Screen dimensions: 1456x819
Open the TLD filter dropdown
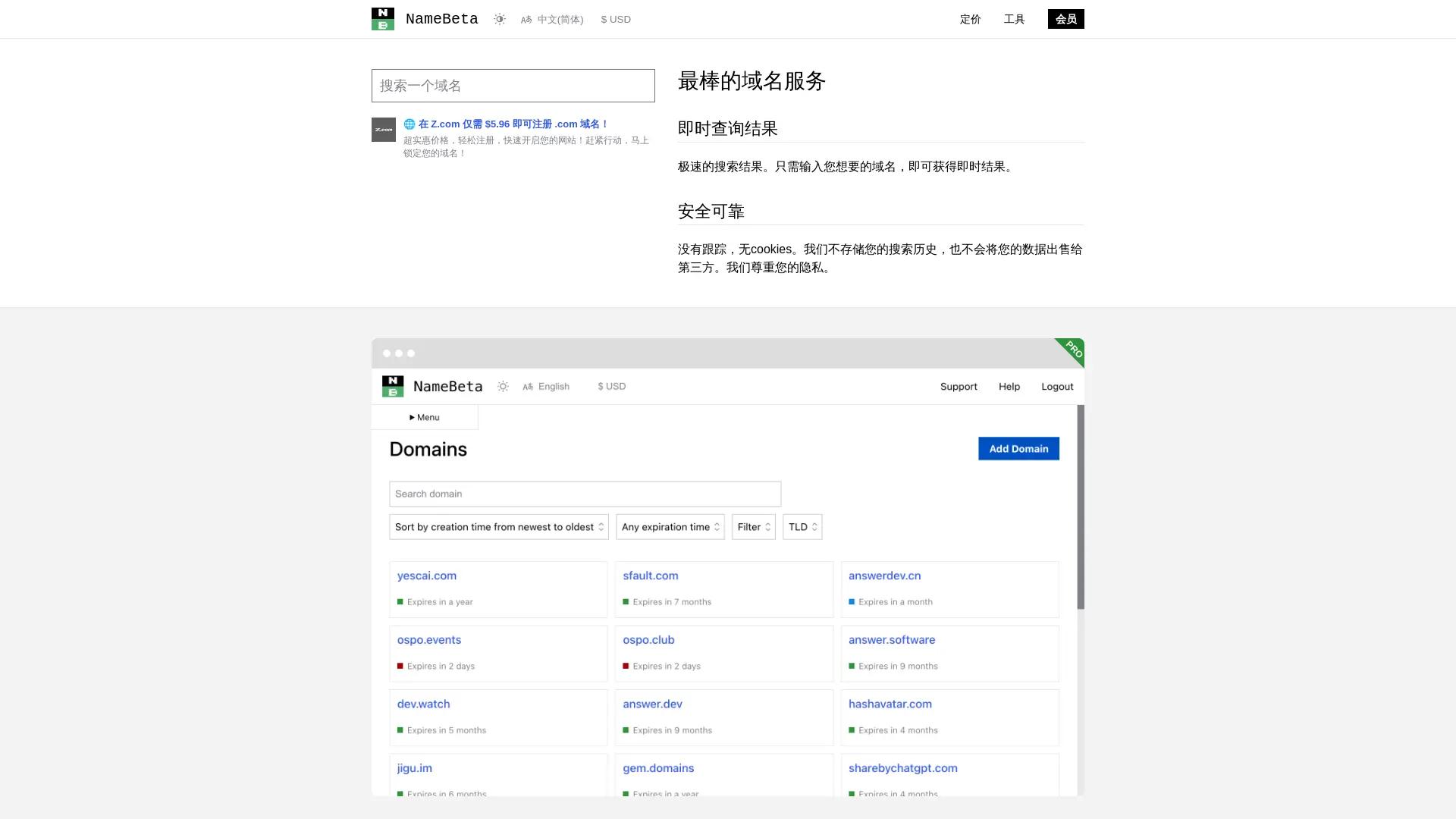802,526
